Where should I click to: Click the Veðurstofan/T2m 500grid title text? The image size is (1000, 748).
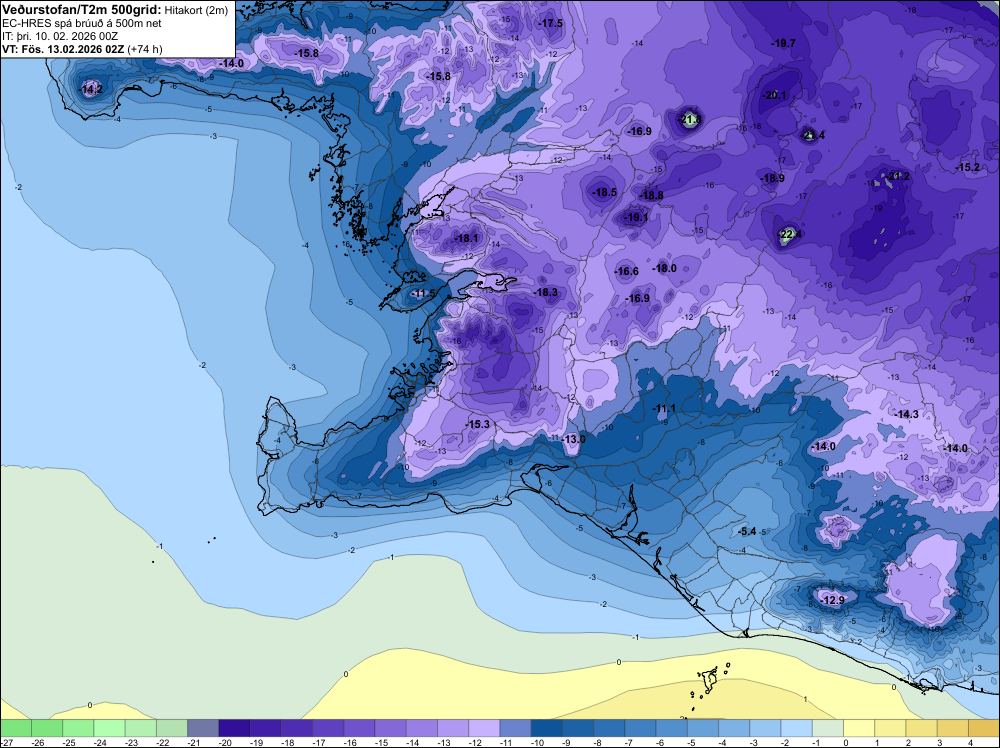82,10
